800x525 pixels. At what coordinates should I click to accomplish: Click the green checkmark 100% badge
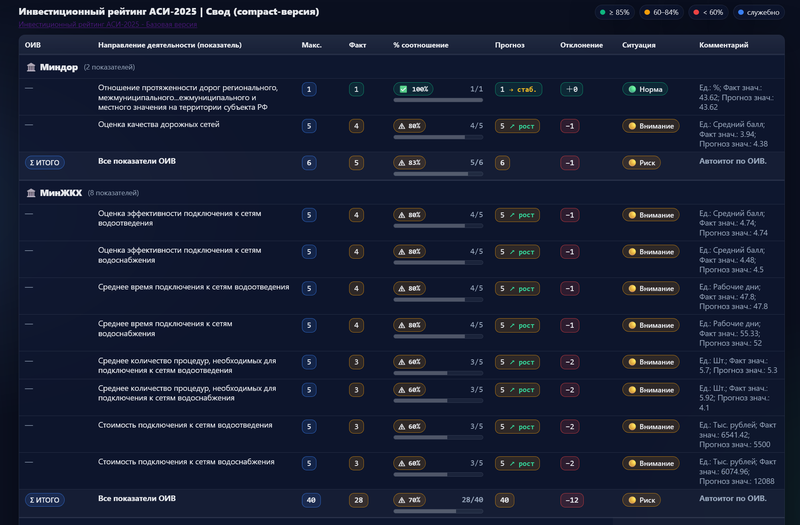coord(413,89)
